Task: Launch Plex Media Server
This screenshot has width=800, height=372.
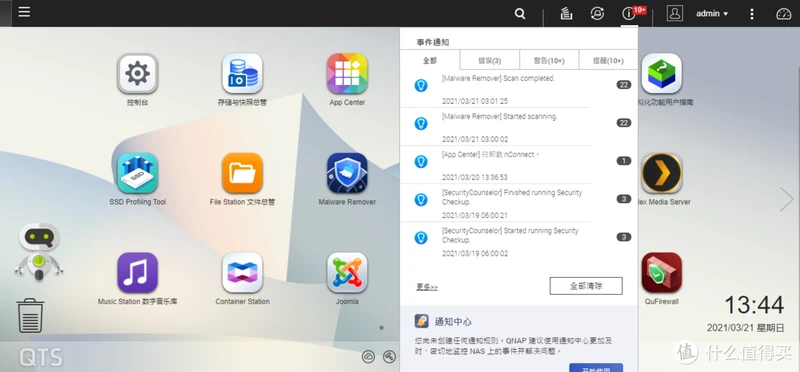Action: (x=662, y=173)
